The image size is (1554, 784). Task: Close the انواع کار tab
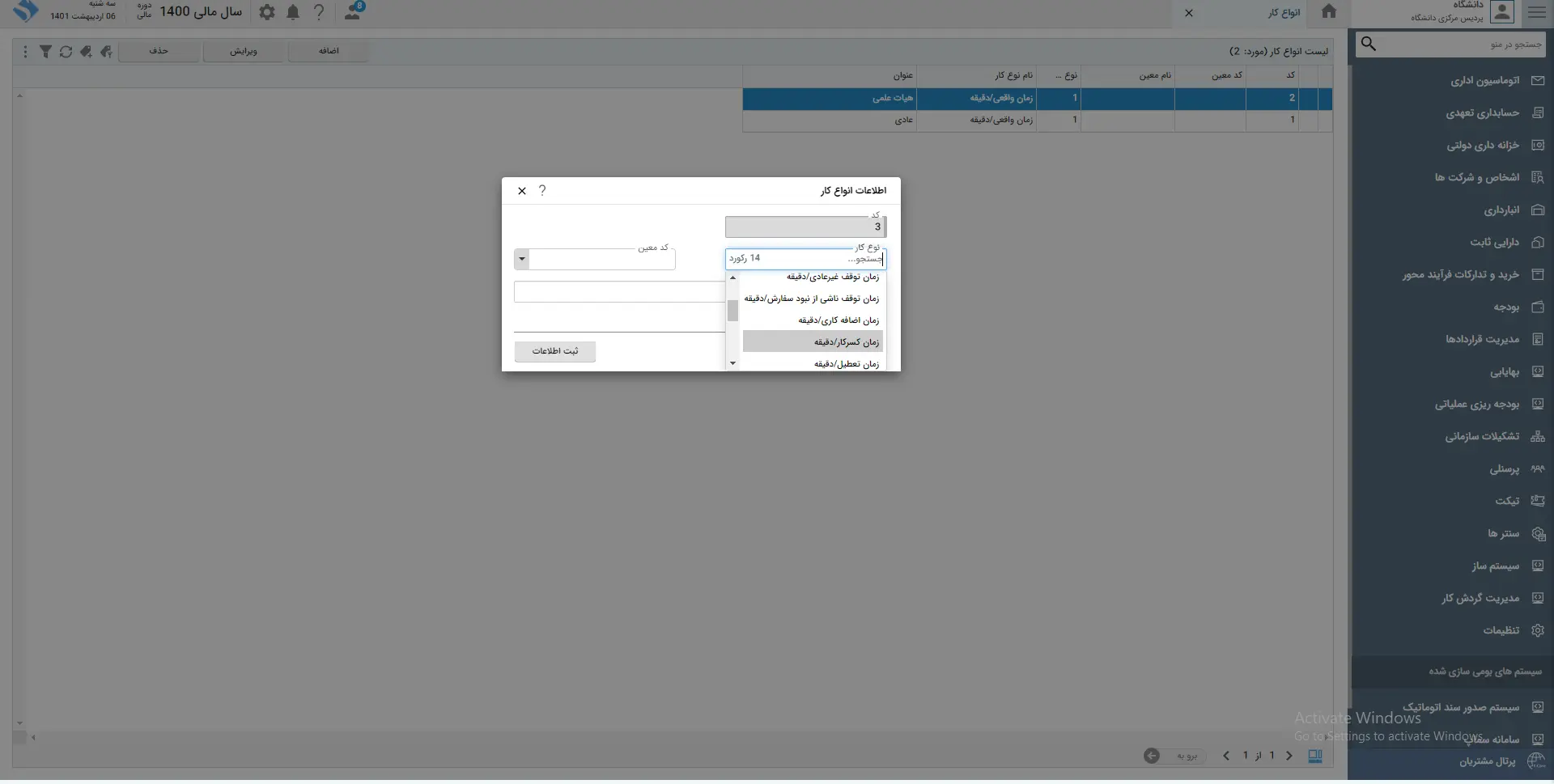click(x=1189, y=13)
